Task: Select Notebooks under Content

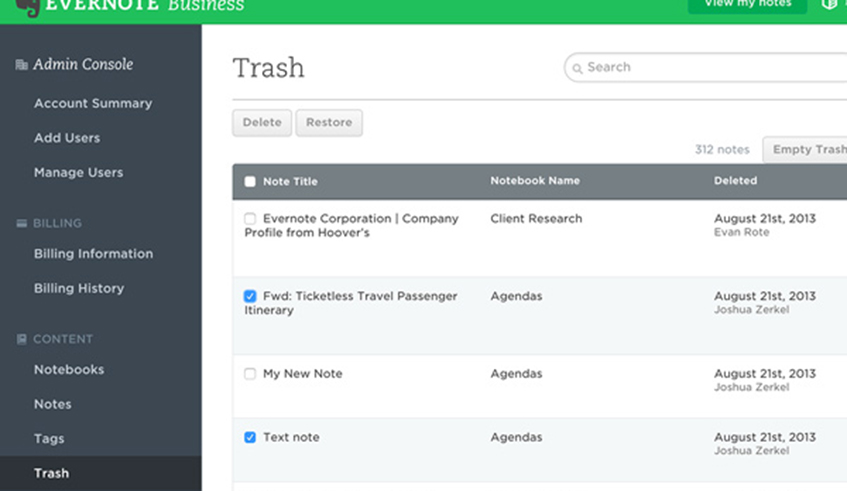Action: pyautogui.click(x=69, y=370)
